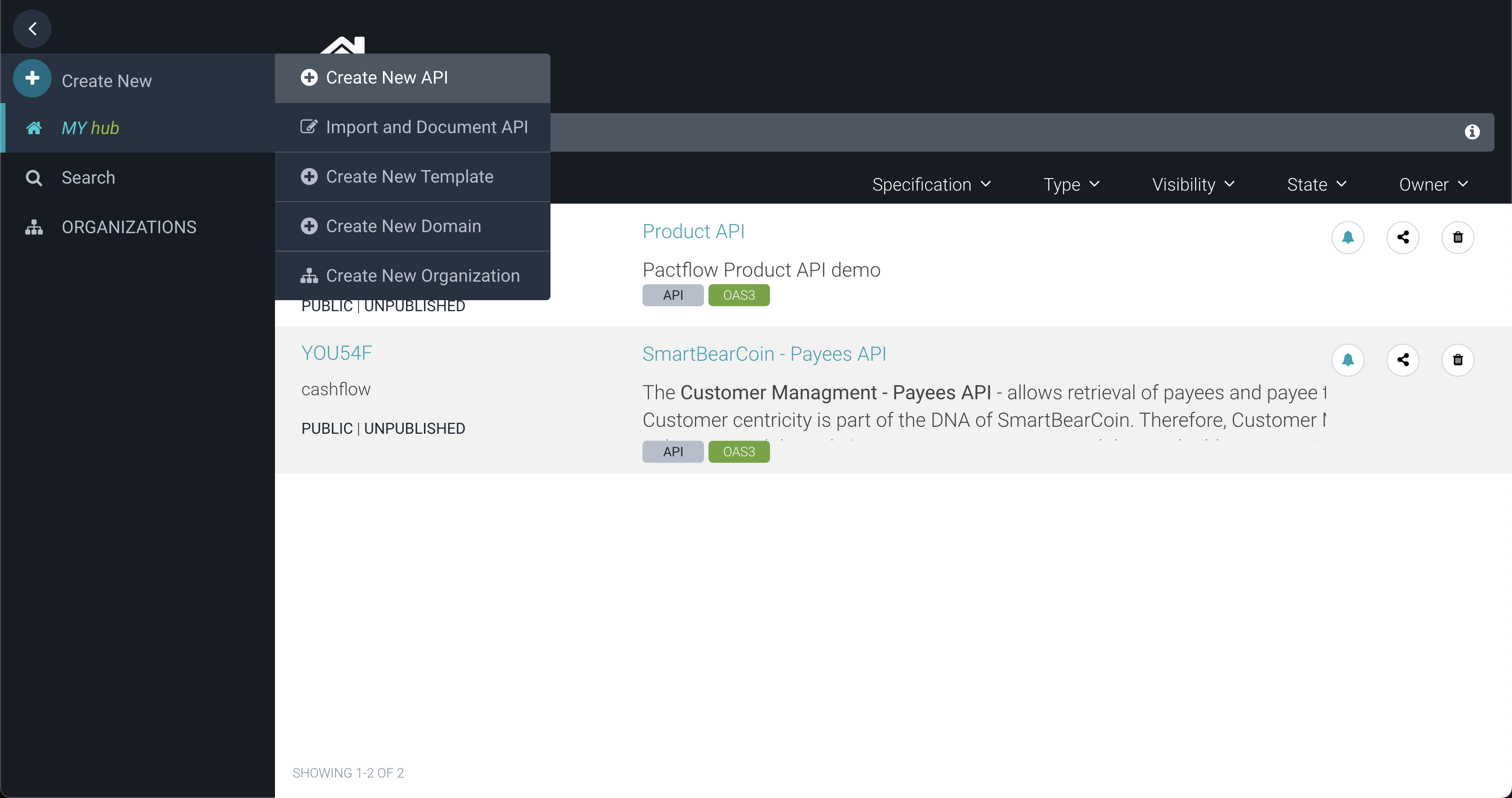The height and width of the screenshot is (798, 1512).
Task: Open the Product API link
Action: [x=693, y=231]
